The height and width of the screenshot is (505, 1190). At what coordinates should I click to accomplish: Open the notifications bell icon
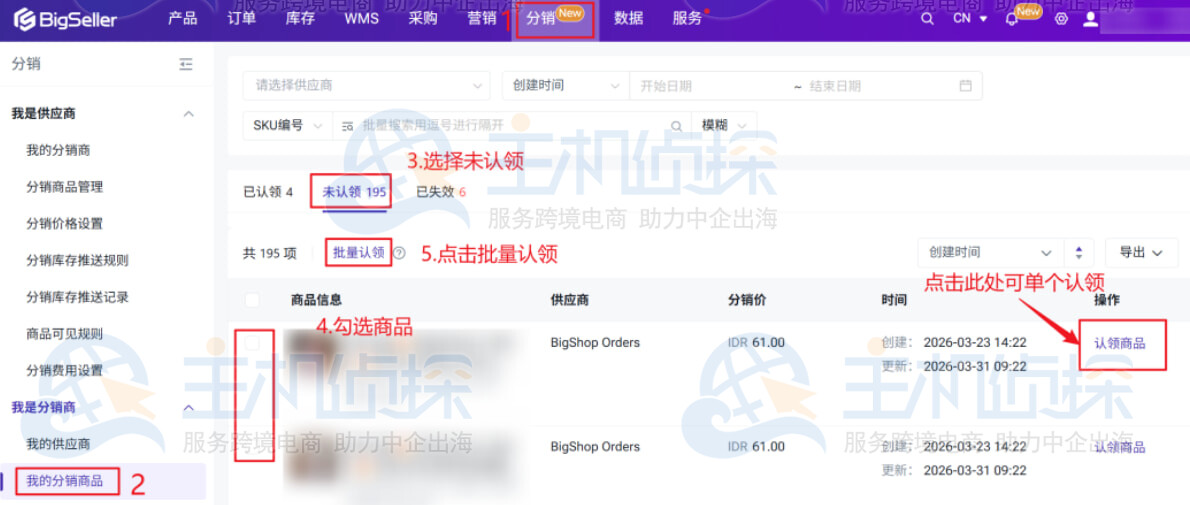pos(1010,20)
